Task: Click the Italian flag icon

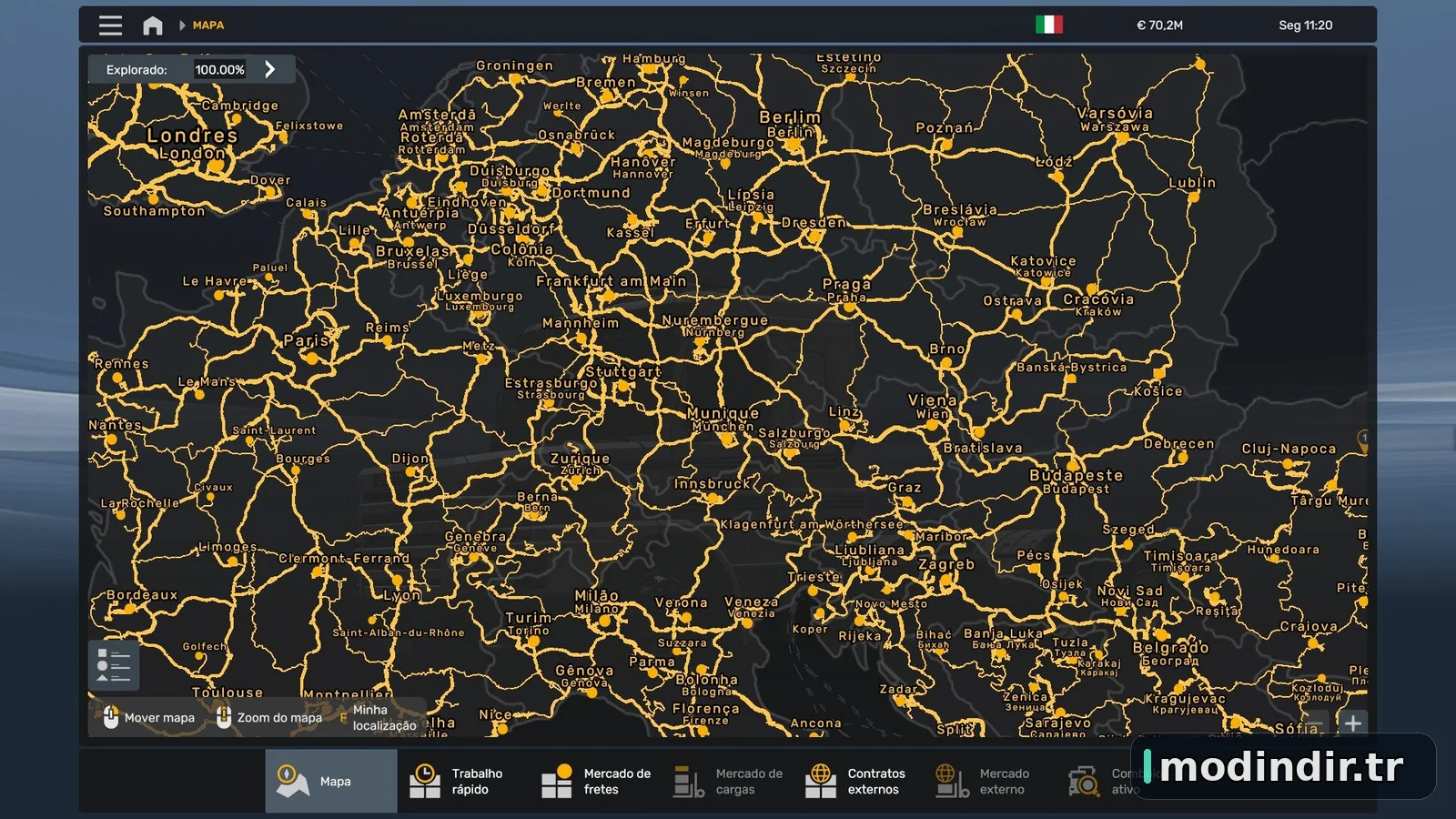Action: click(1049, 25)
